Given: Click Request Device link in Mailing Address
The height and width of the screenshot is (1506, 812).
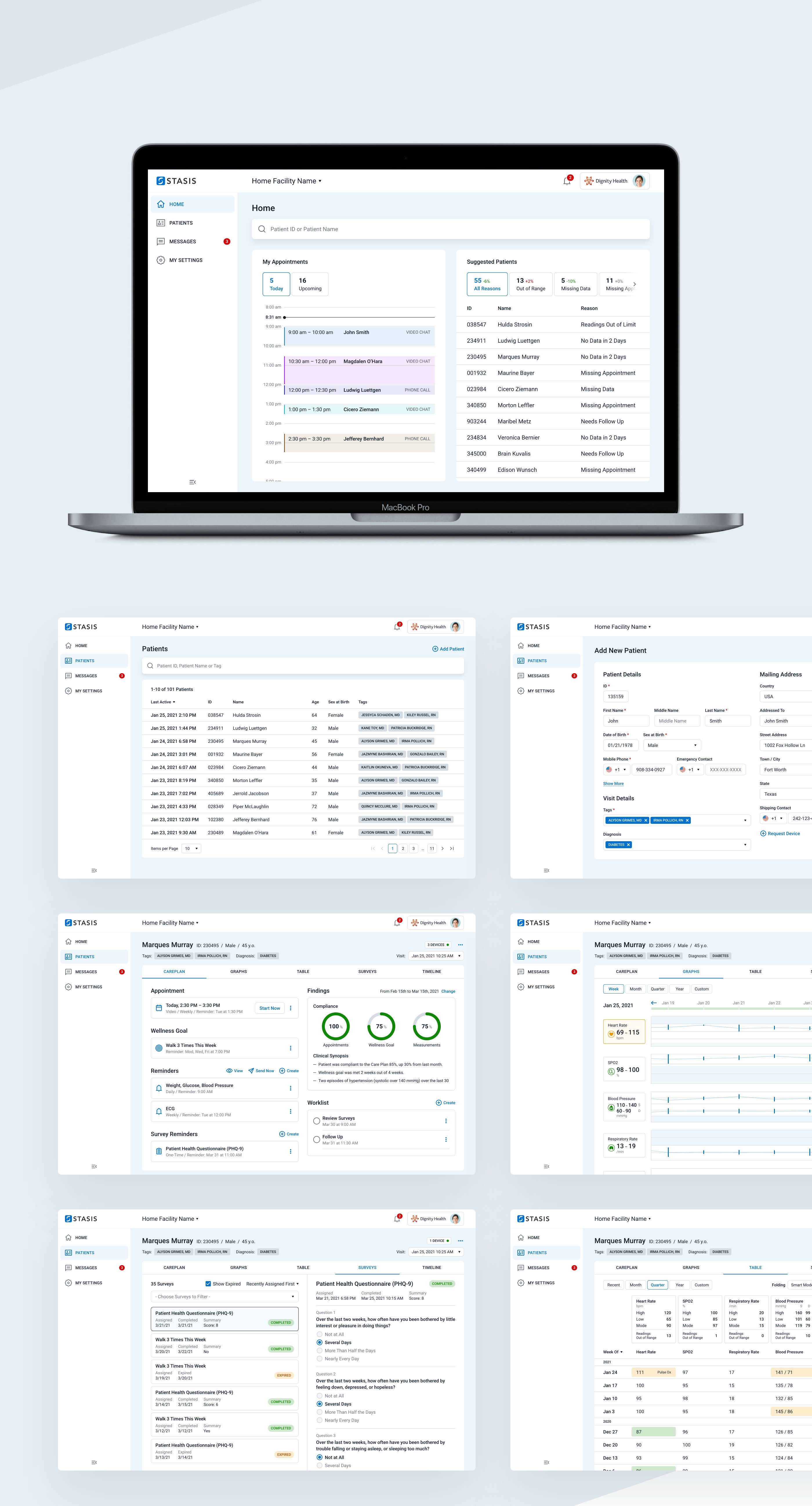Looking at the screenshot, I should (x=780, y=834).
